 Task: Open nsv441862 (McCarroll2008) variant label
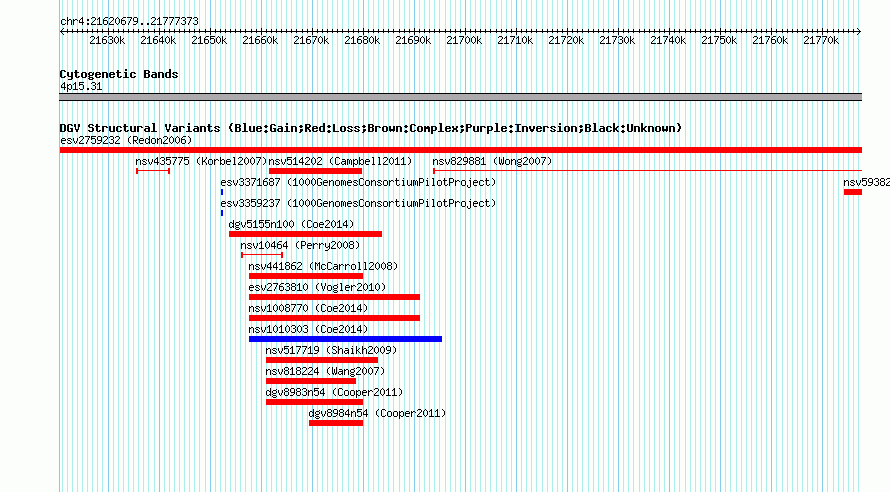click(x=324, y=266)
